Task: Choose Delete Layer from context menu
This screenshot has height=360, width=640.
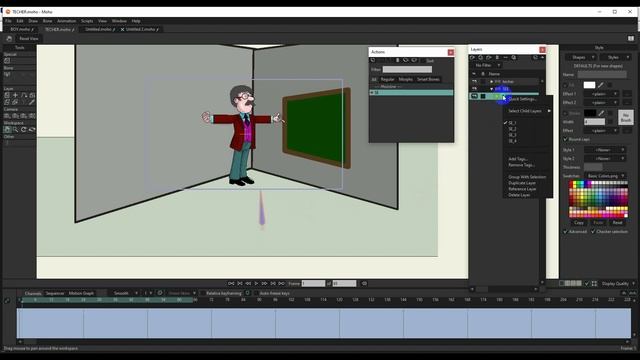Action: [519, 195]
